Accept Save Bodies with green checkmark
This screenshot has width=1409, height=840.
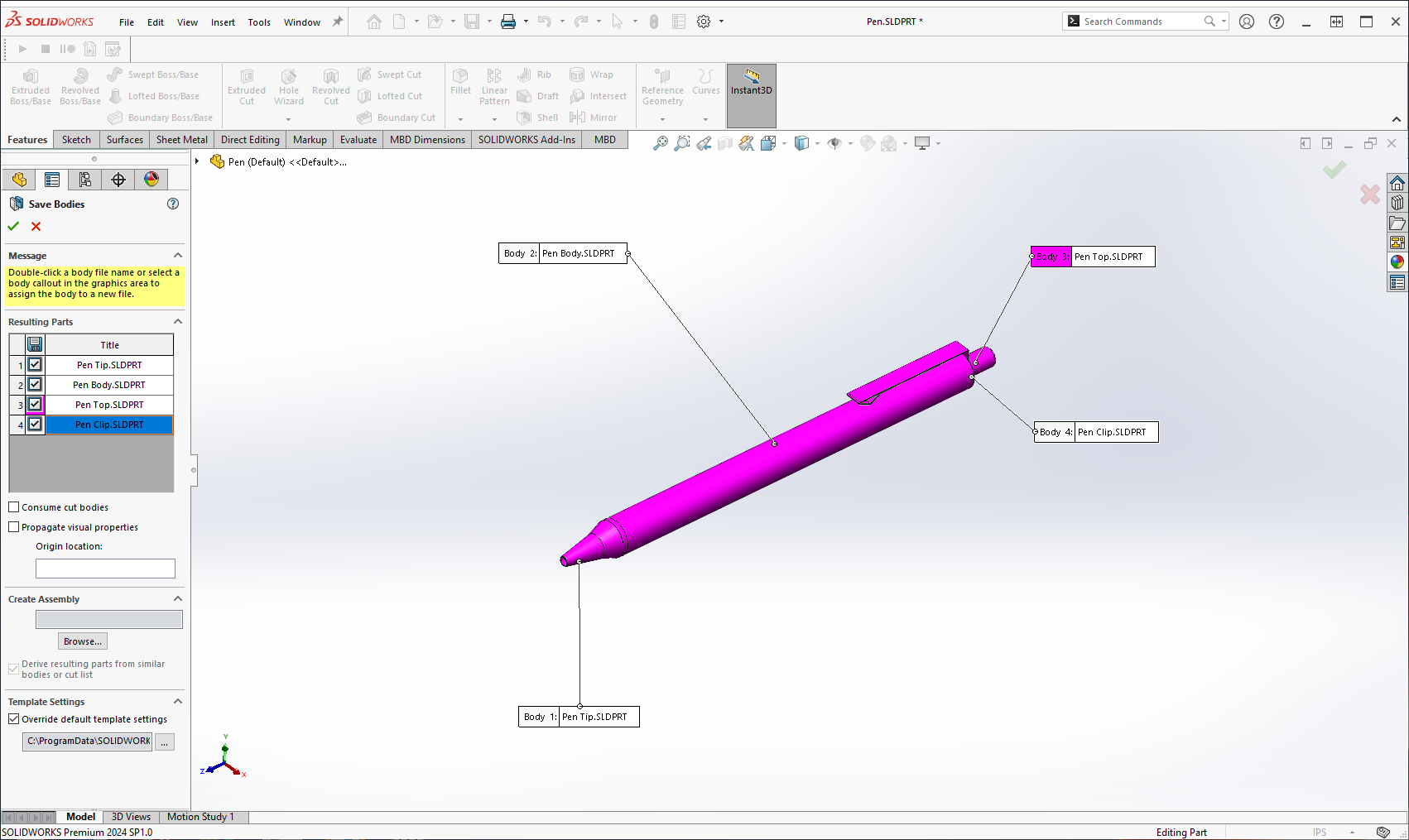point(13,226)
